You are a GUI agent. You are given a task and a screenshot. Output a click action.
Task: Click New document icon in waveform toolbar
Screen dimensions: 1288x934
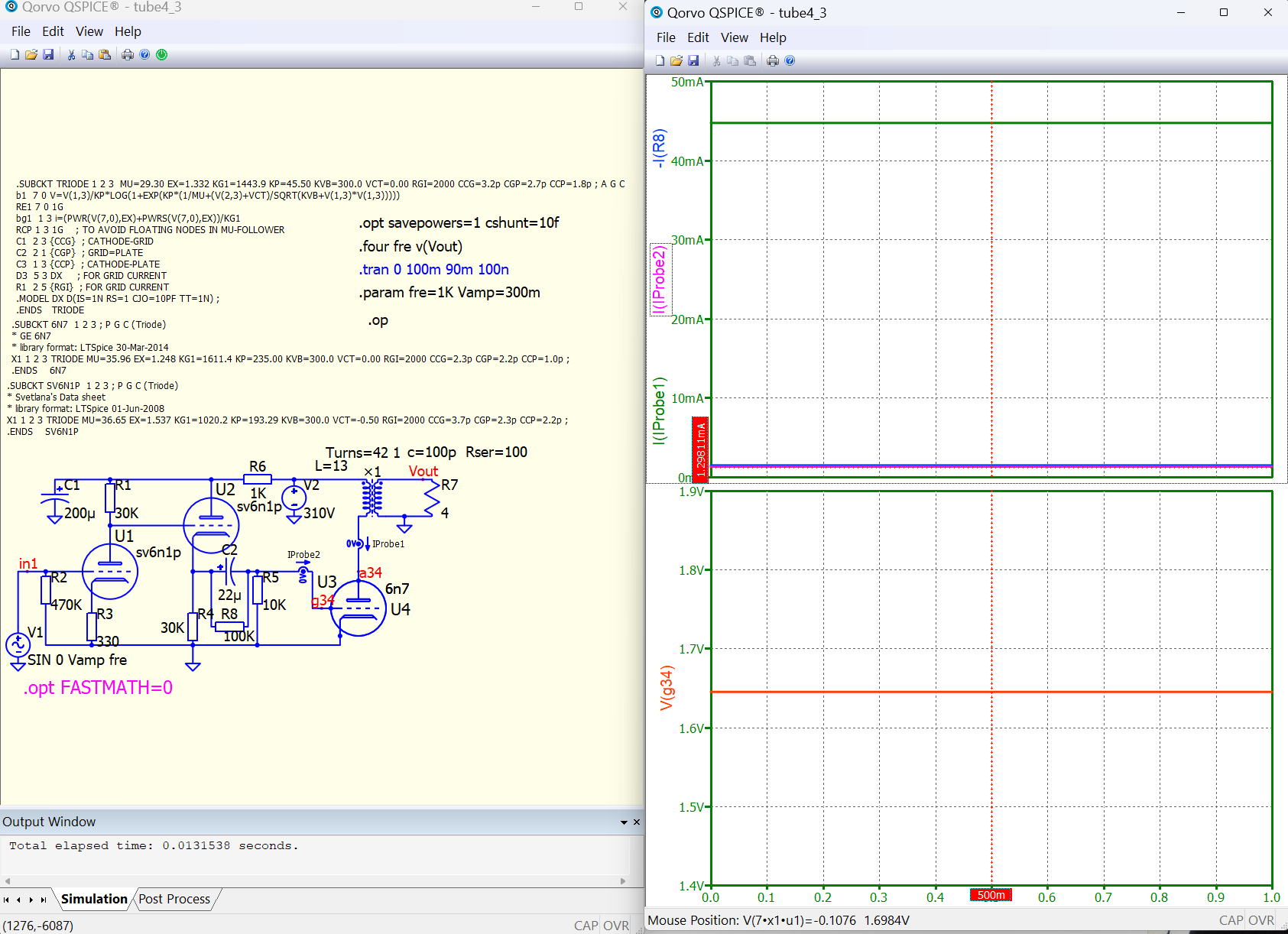pos(660,61)
